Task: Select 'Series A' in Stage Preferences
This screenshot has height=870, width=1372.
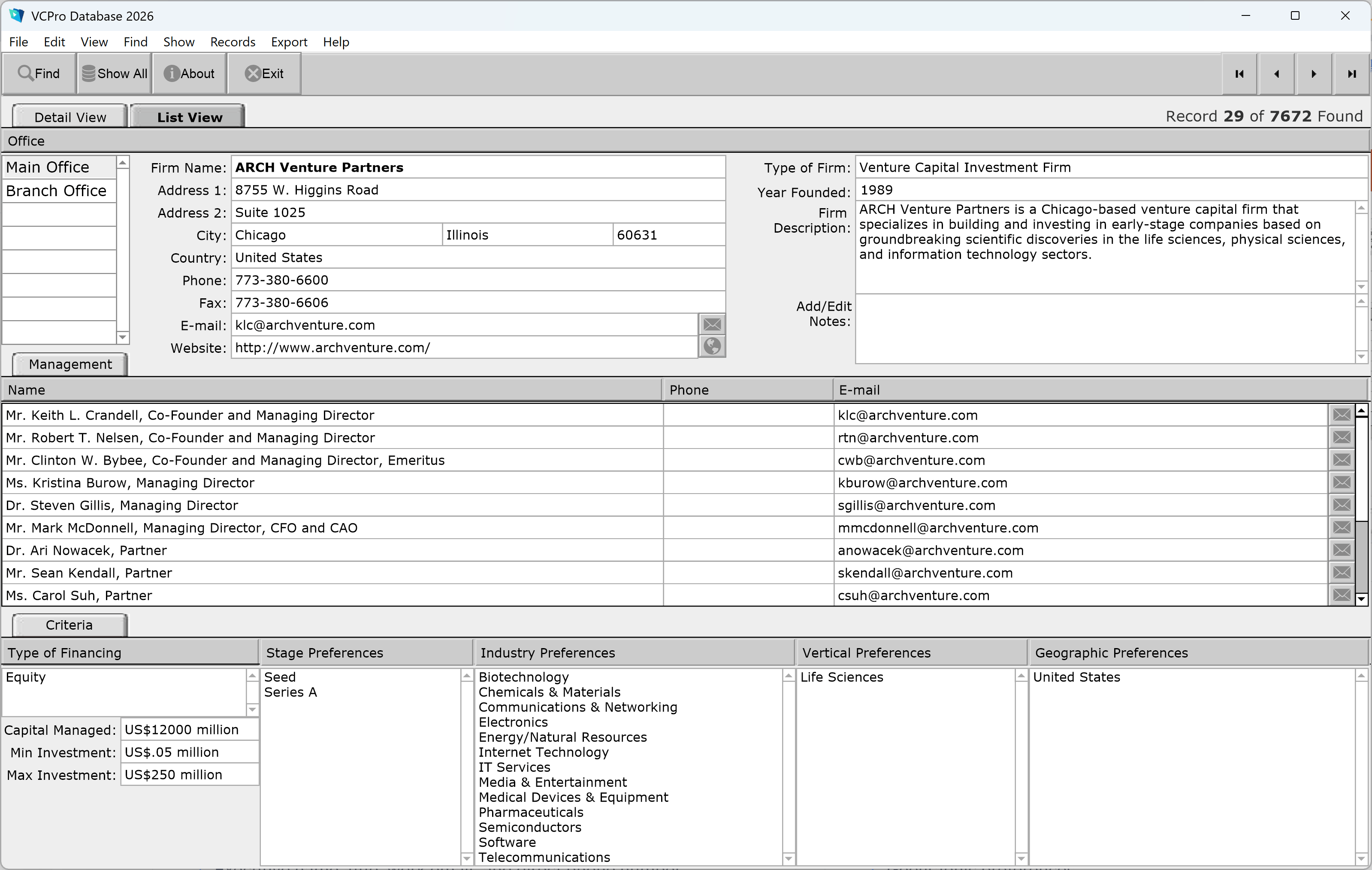Action: pos(290,692)
